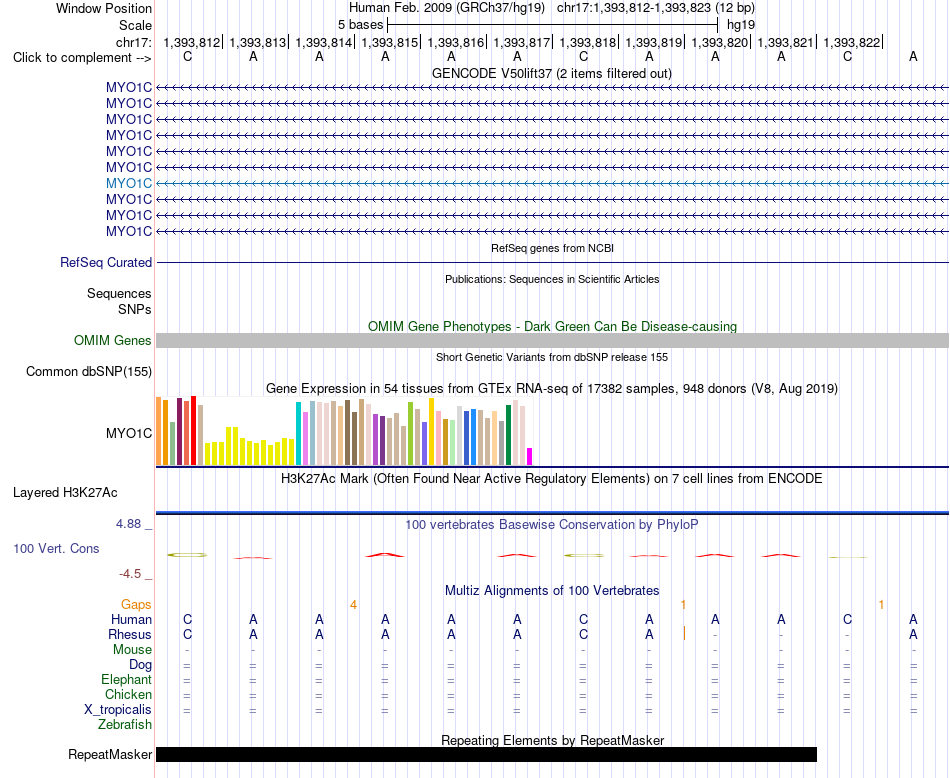The width and height of the screenshot is (950, 778).
Task: Click the Mouse alignment row label
Action: (132, 650)
